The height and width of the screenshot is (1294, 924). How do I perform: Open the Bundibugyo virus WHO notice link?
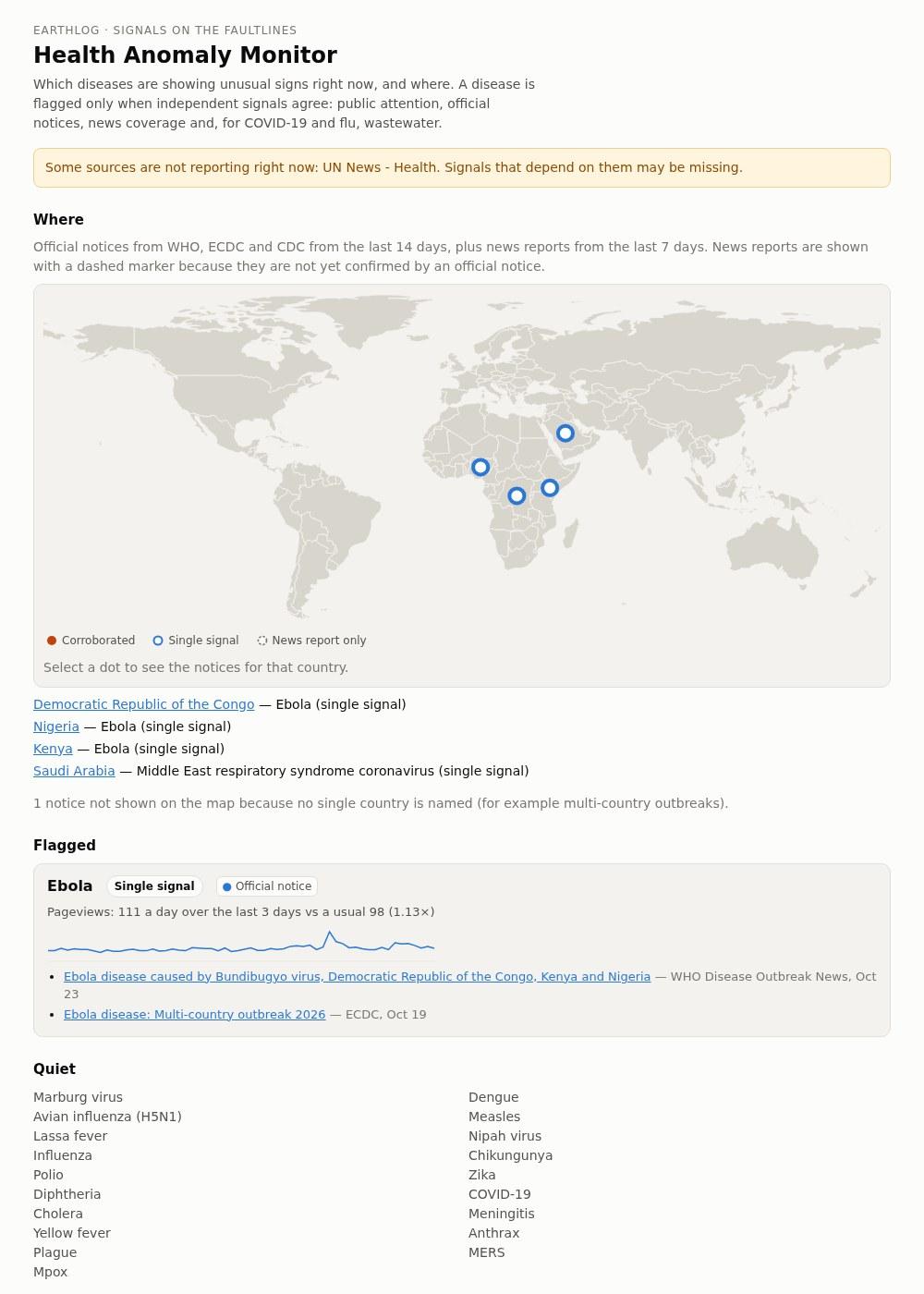click(357, 976)
